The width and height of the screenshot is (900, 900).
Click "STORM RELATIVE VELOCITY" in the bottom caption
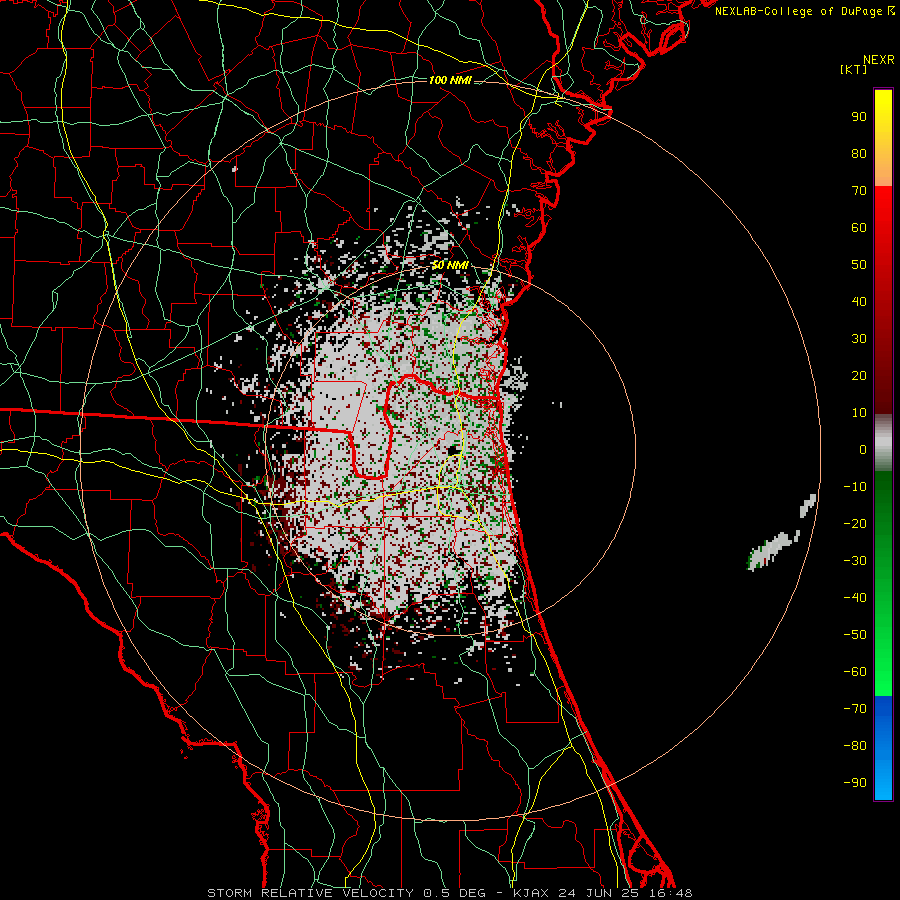click(x=310, y=893)
